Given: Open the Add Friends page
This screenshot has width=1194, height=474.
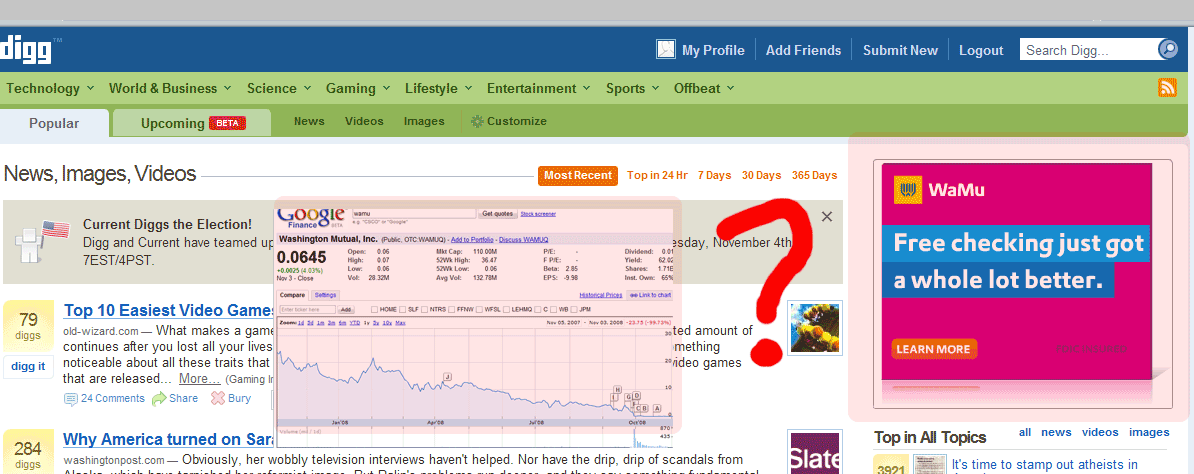Looking at the screenshot, I should (x=803, y=50).
